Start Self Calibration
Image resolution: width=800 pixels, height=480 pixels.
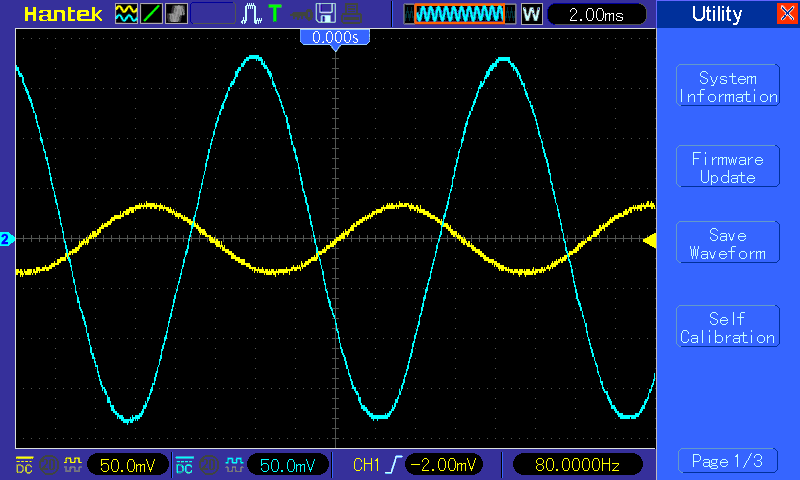728,326
